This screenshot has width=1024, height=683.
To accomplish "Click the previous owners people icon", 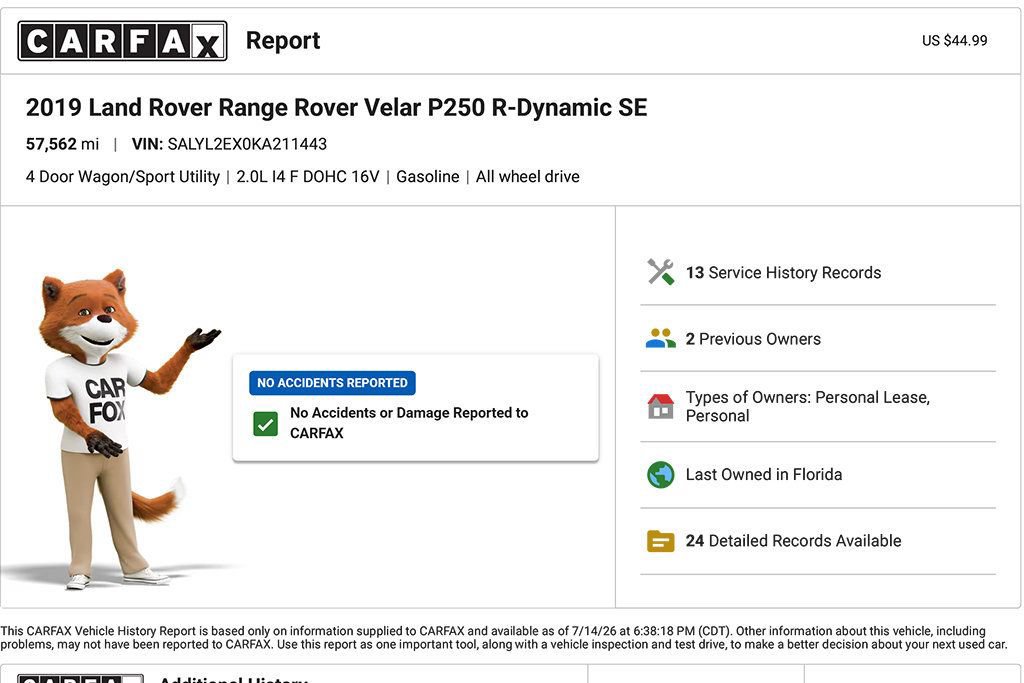I will pos(660,339).
